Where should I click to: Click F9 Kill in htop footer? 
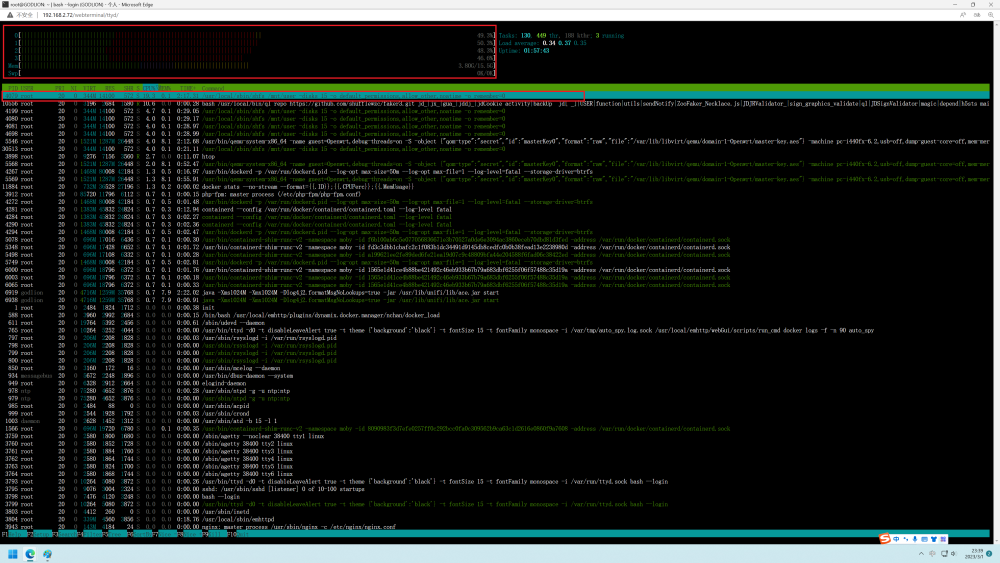[214, 534]
